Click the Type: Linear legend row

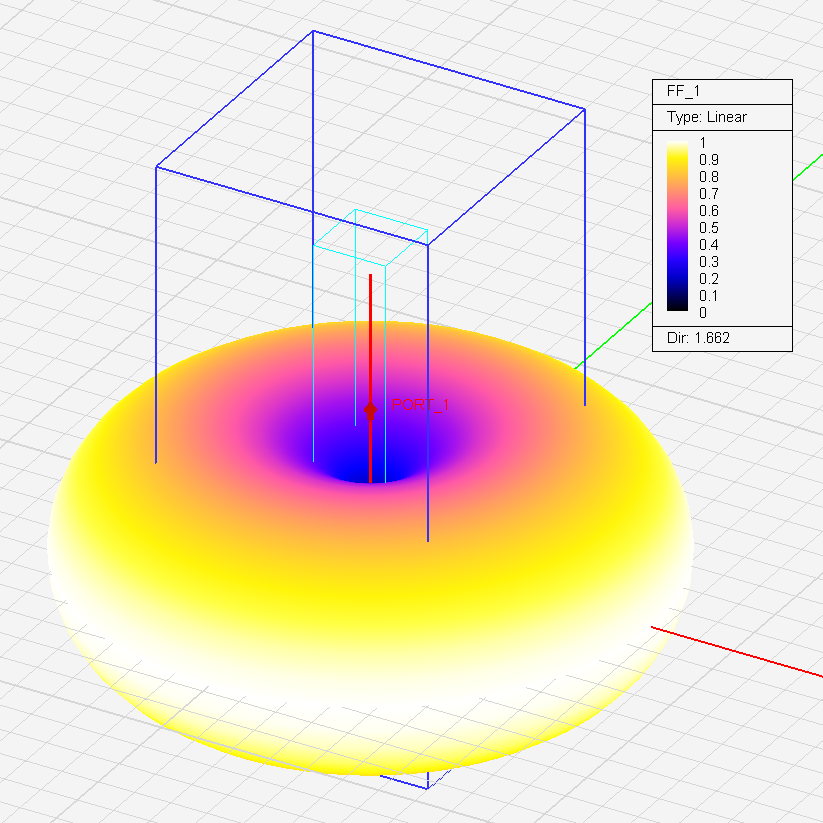(707, 117)
